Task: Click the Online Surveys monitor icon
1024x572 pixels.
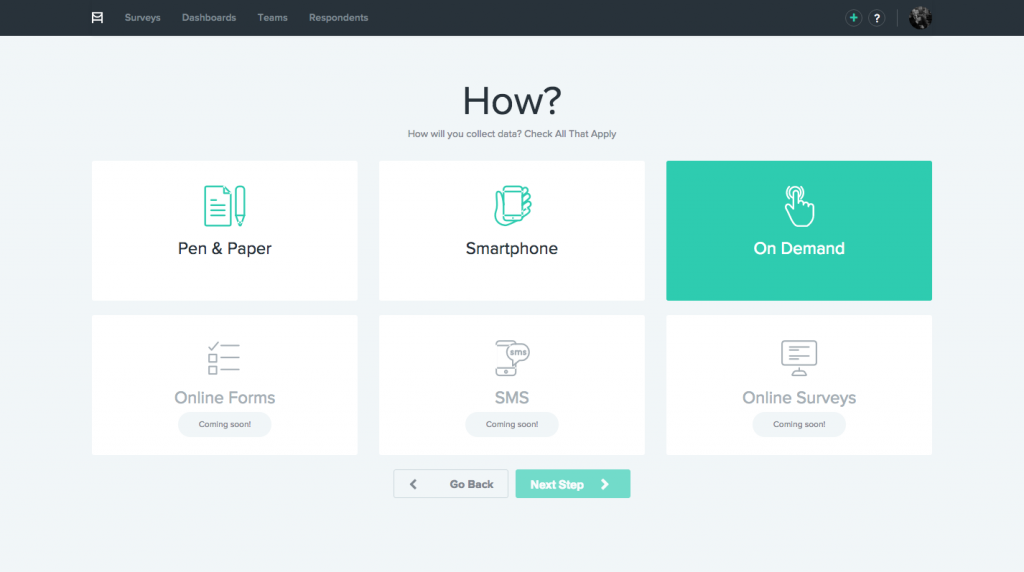Action: 799,358
